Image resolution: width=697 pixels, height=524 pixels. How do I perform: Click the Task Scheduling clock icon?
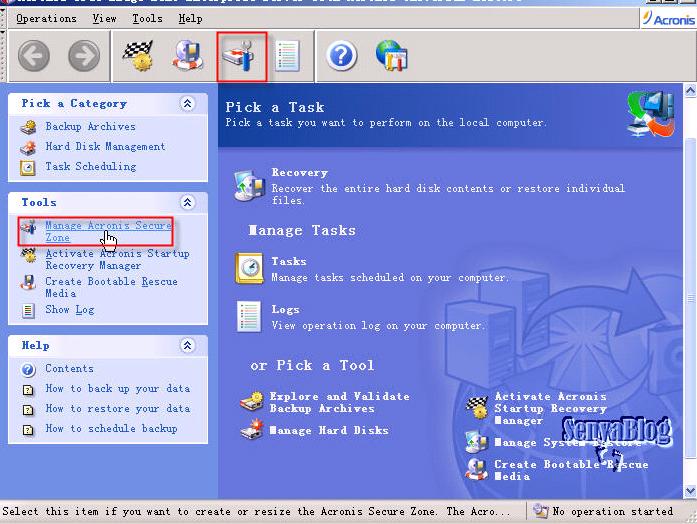pyautogui.click(x=28, y=168)
